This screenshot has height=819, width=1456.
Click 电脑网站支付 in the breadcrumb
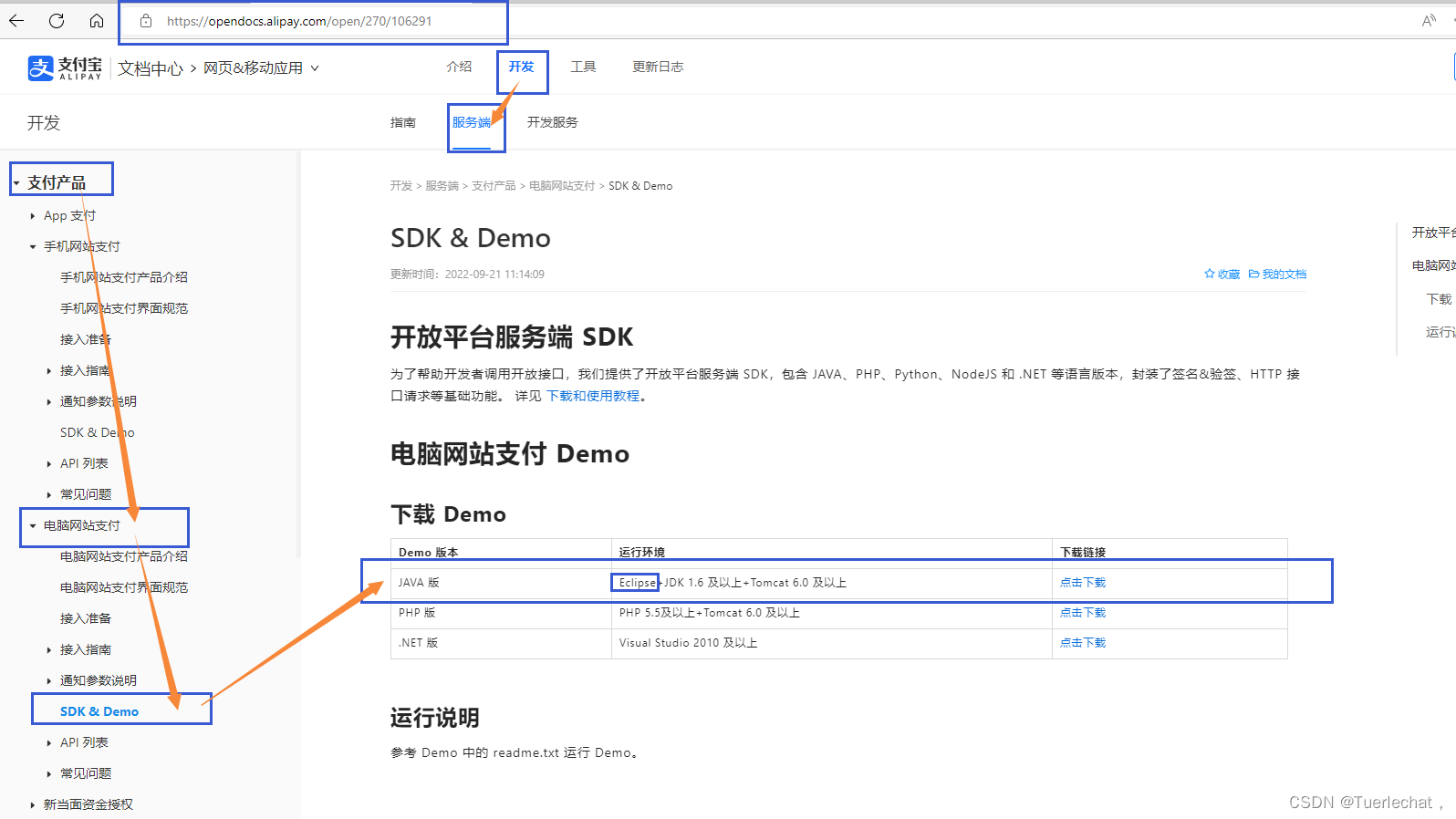pos(562,186)
